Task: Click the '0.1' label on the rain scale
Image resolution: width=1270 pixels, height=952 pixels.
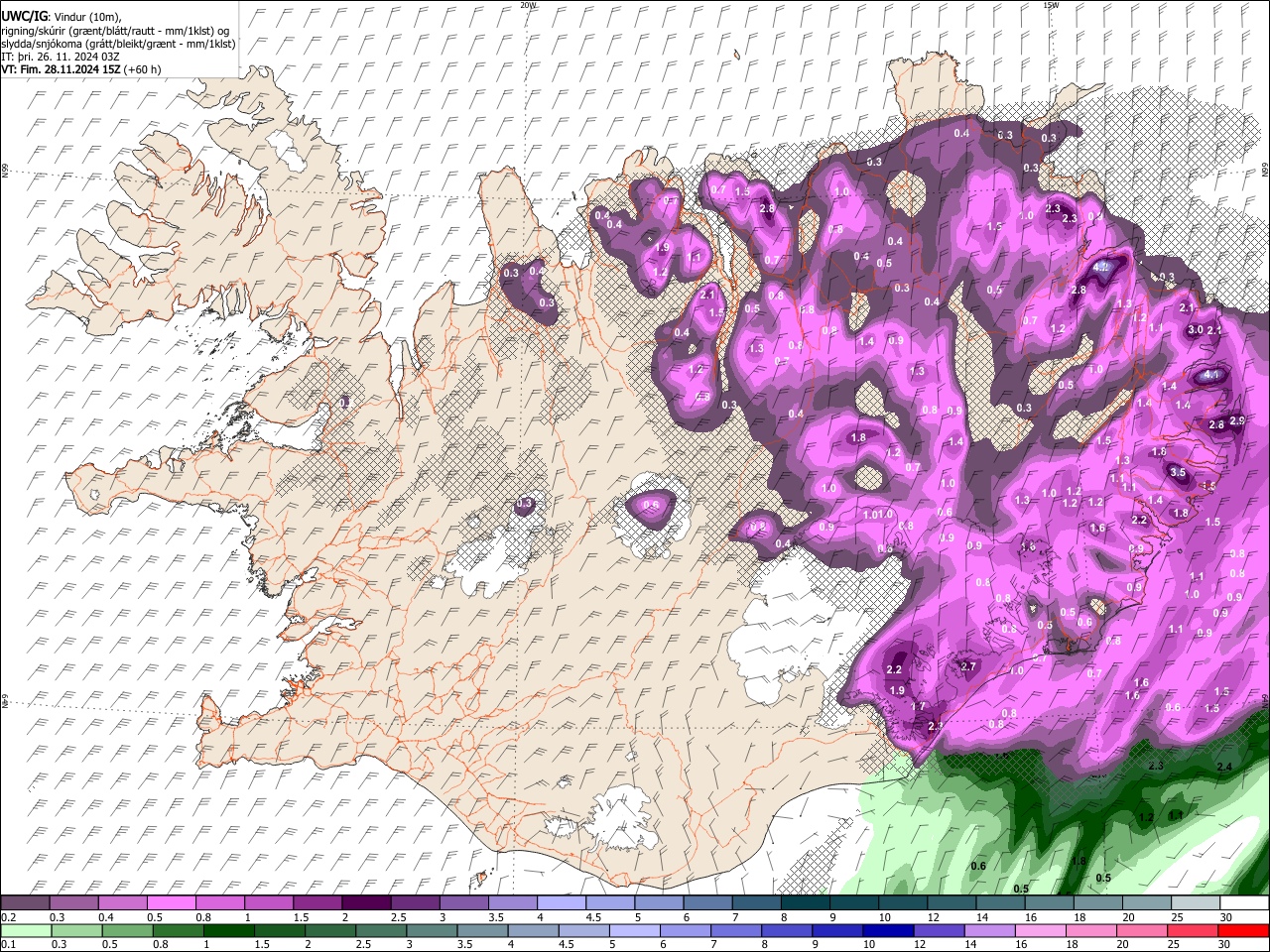Action: (x=8, y=945)
